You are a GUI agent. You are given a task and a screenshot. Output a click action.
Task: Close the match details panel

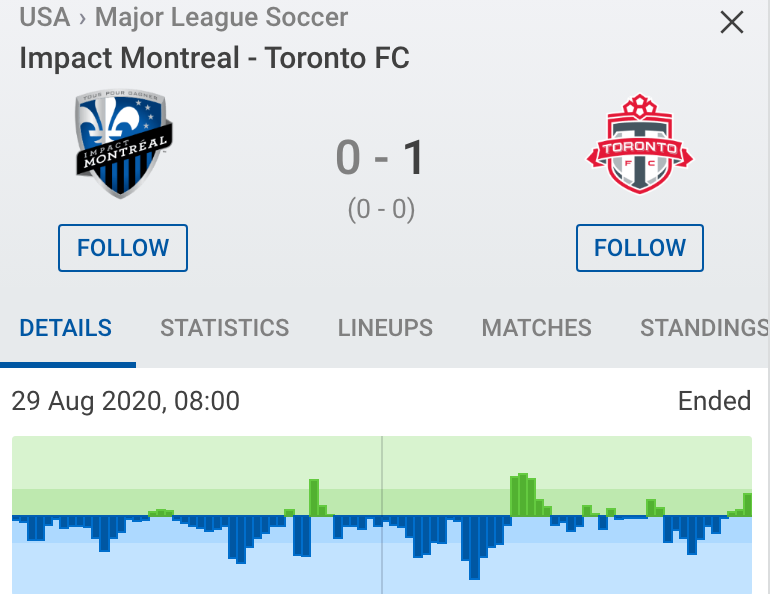pos(731,23)
